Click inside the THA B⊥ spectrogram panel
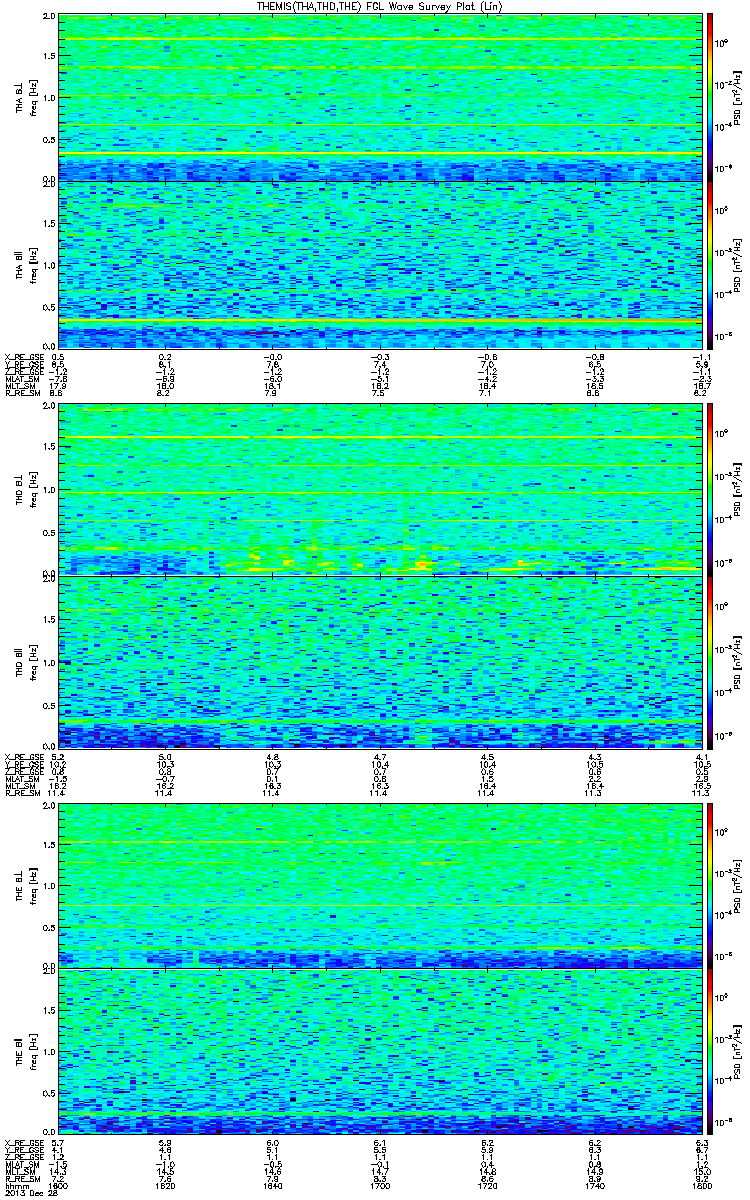The height and width of the screenshot is (1200, 750). pos(379,97)
